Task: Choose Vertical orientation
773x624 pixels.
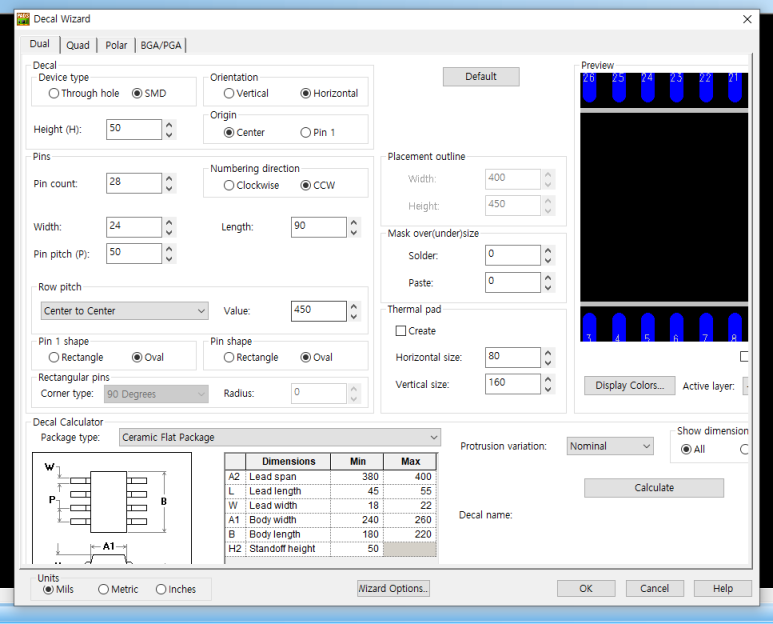Action: (x=246, y=93)
